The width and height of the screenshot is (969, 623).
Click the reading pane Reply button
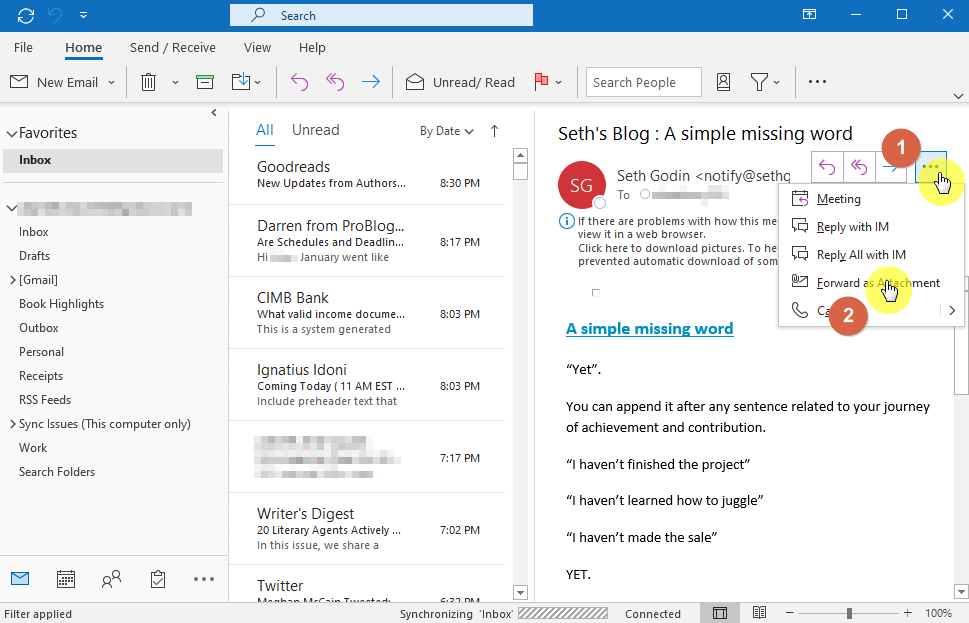(x=827, y=167)
